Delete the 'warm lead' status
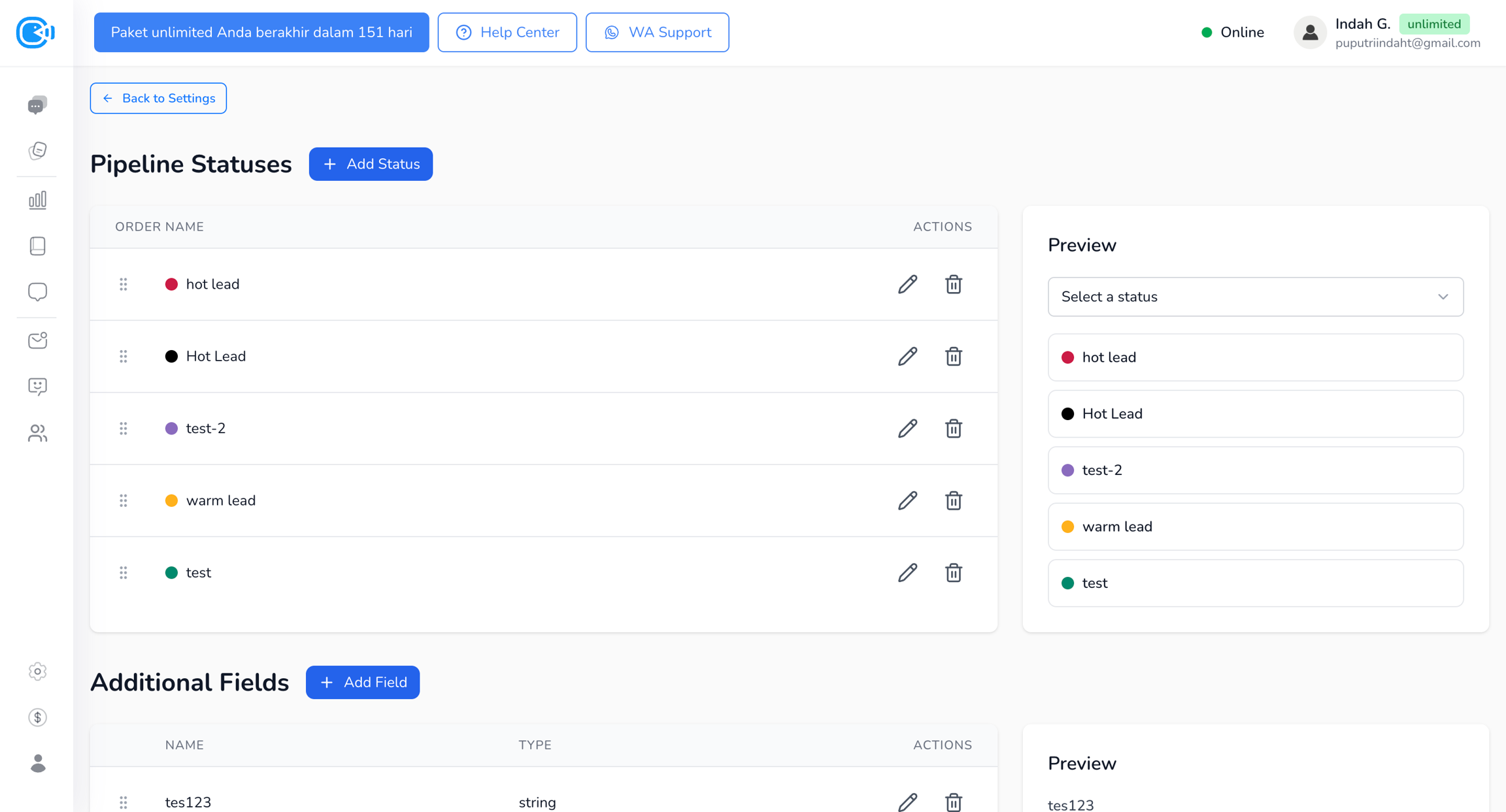 point(953,501)
